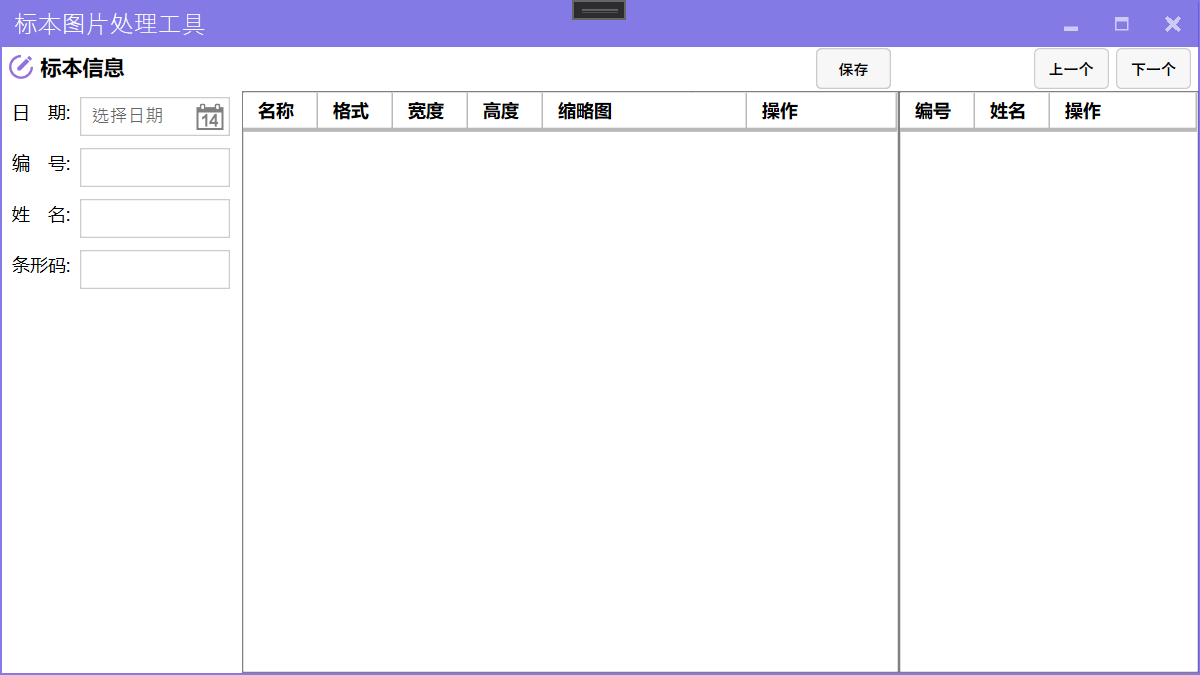The image size is (1200, 675).
Task: Select the 格式 column header
Action: coord(354,111)
